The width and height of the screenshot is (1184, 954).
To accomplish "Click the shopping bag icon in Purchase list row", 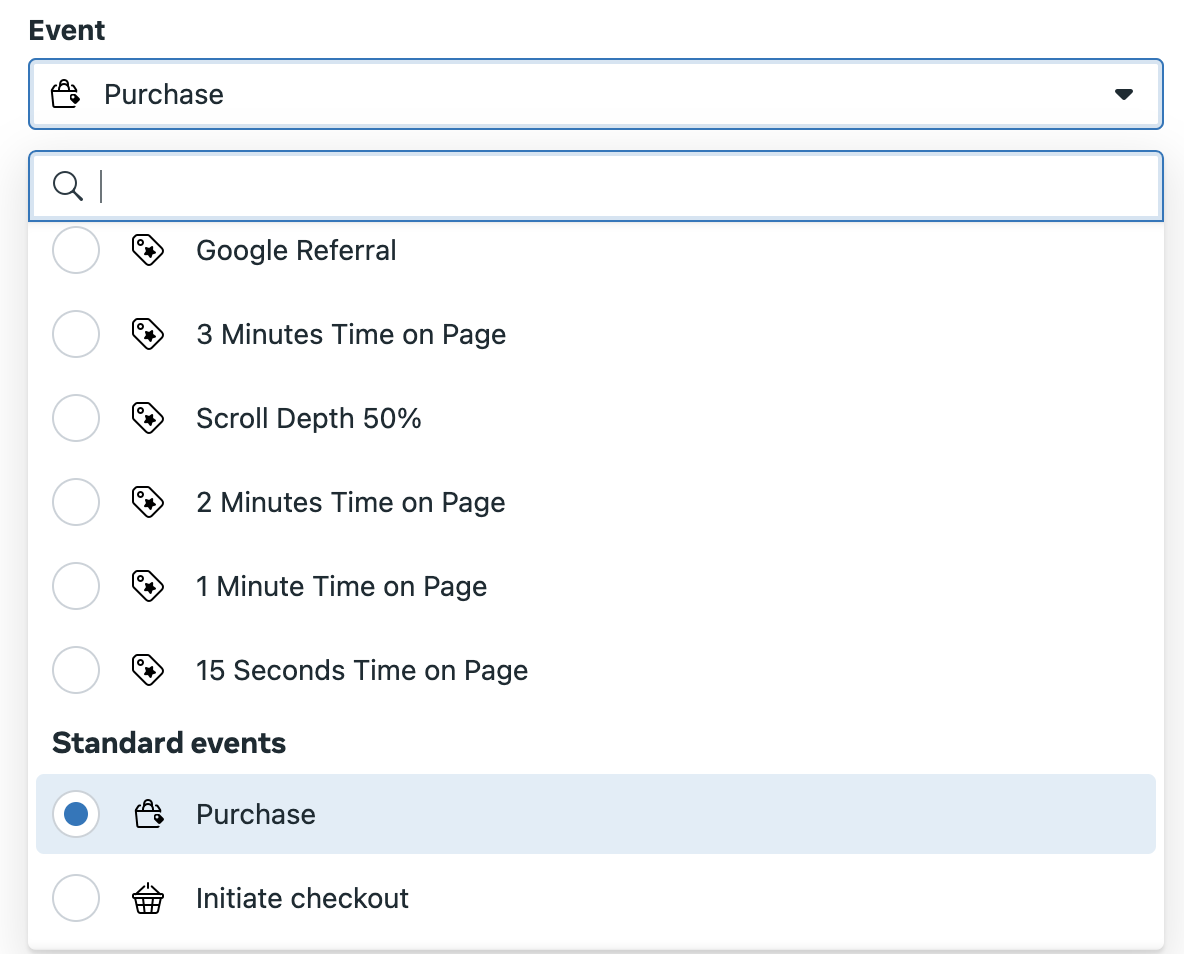I will pyautogui.click(x=149, y=814).
